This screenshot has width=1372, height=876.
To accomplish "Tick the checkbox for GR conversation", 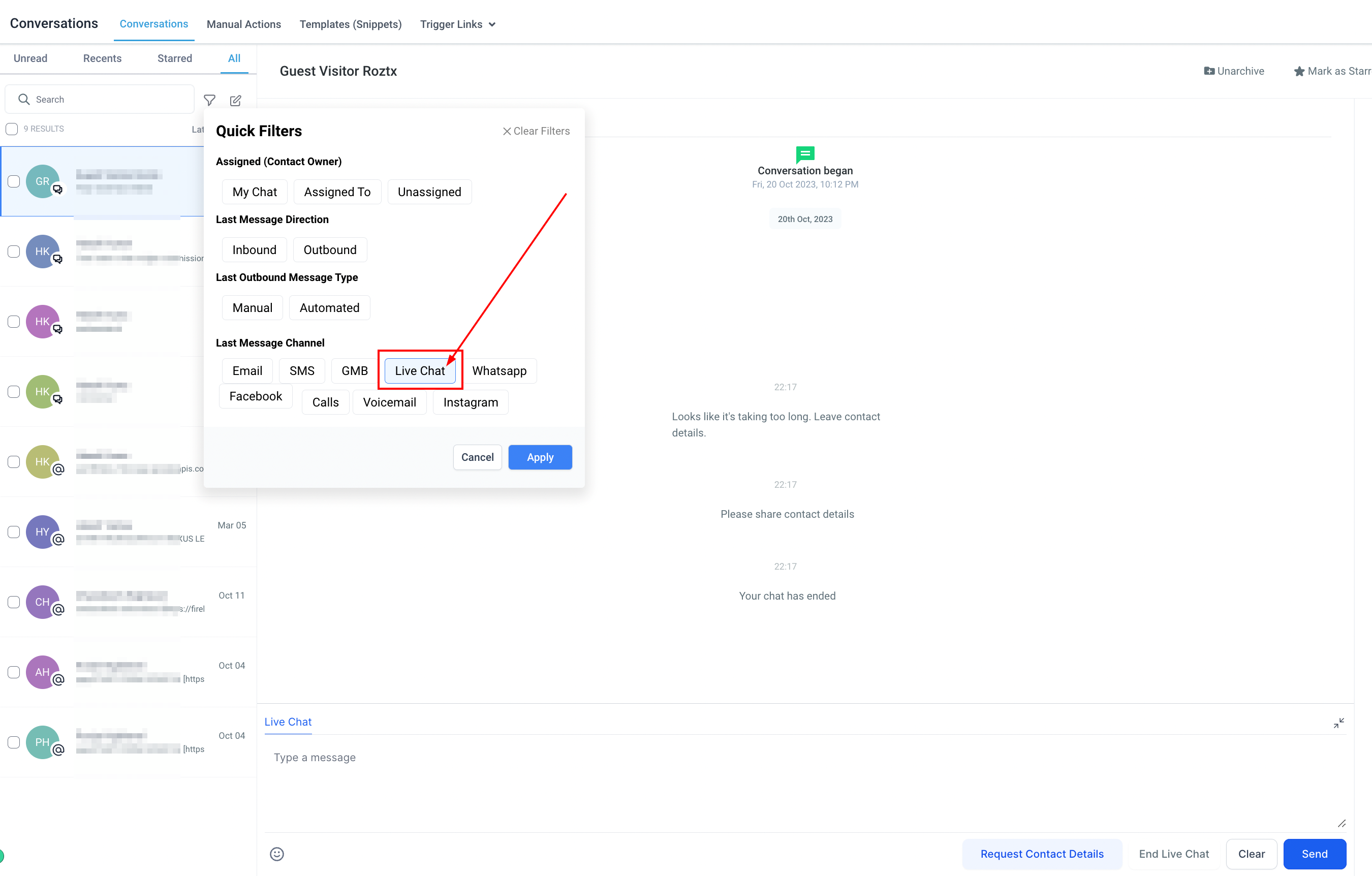I will (14, 181).
